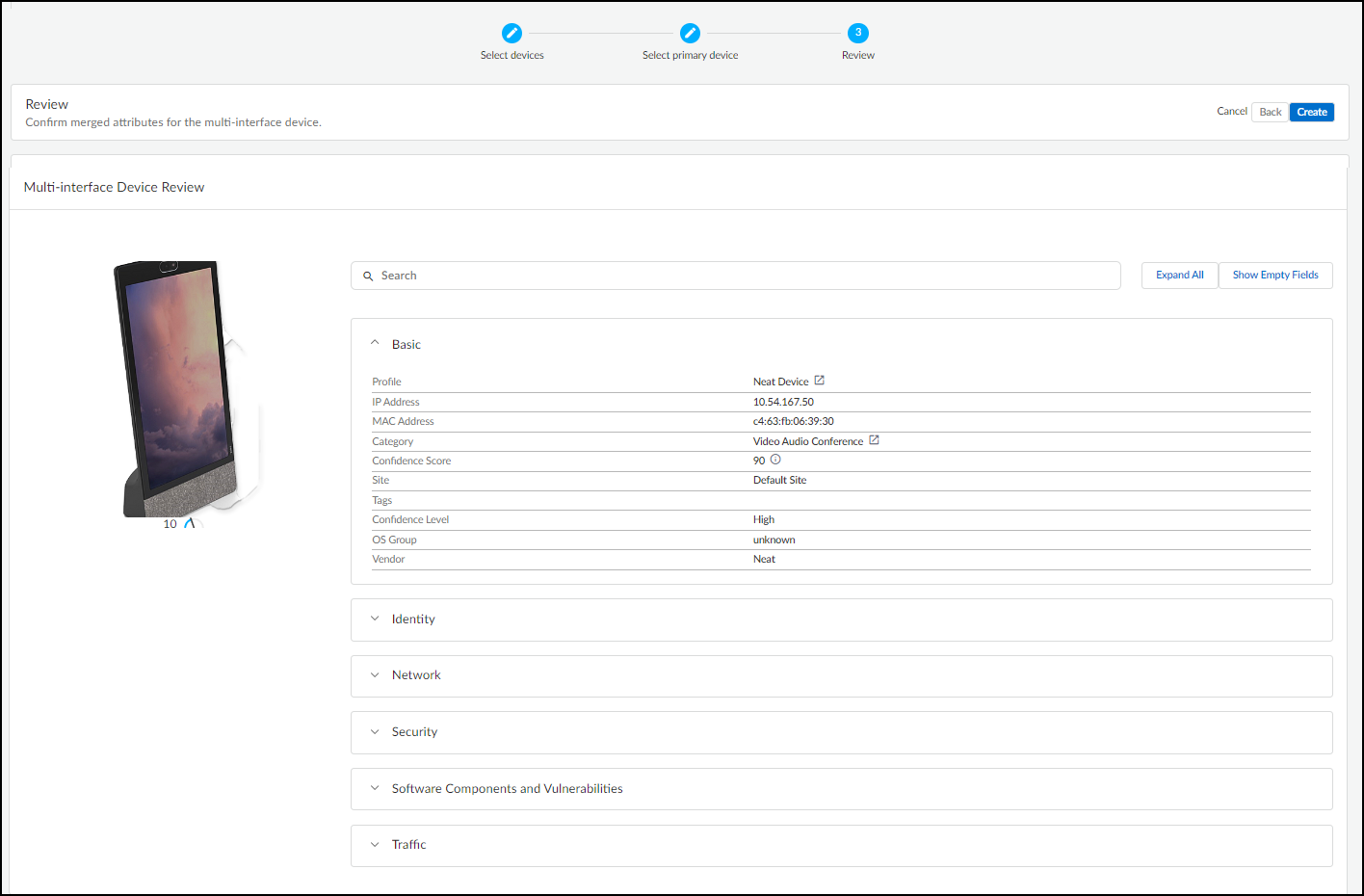Viewport: 1364px width, 896px height.
Task: Click the Expand All button
Action: pyautogui.click(x=1179, y=276)
